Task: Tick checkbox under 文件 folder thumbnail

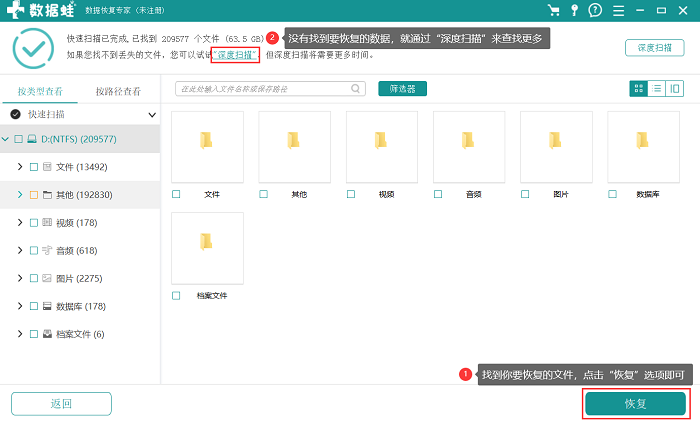Action: [176, 194]
